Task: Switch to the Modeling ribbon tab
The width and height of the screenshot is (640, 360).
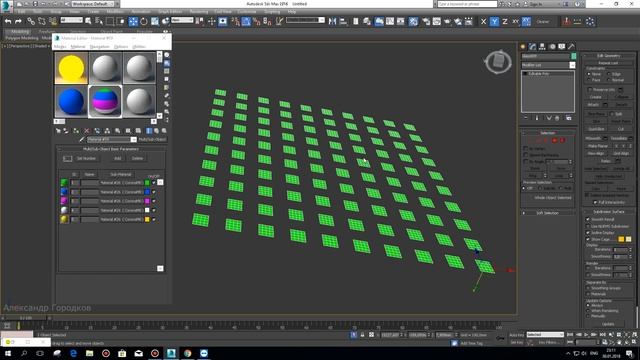Action: [x=20, y=31]
